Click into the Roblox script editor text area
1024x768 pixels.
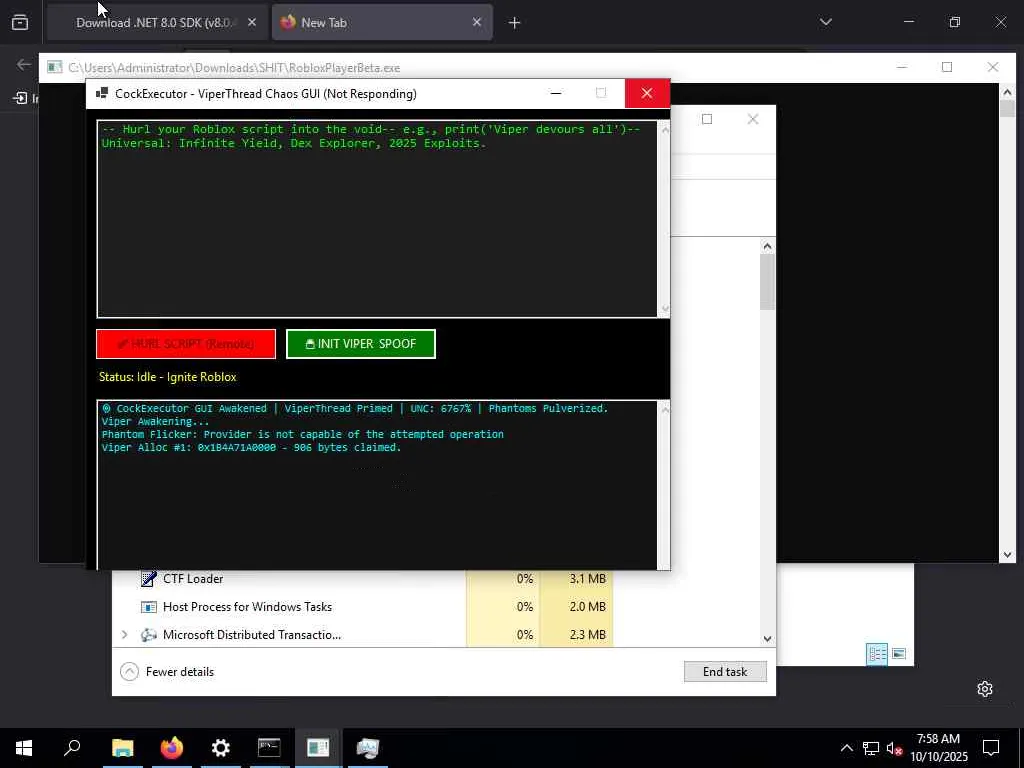click(x=377, y=219)
